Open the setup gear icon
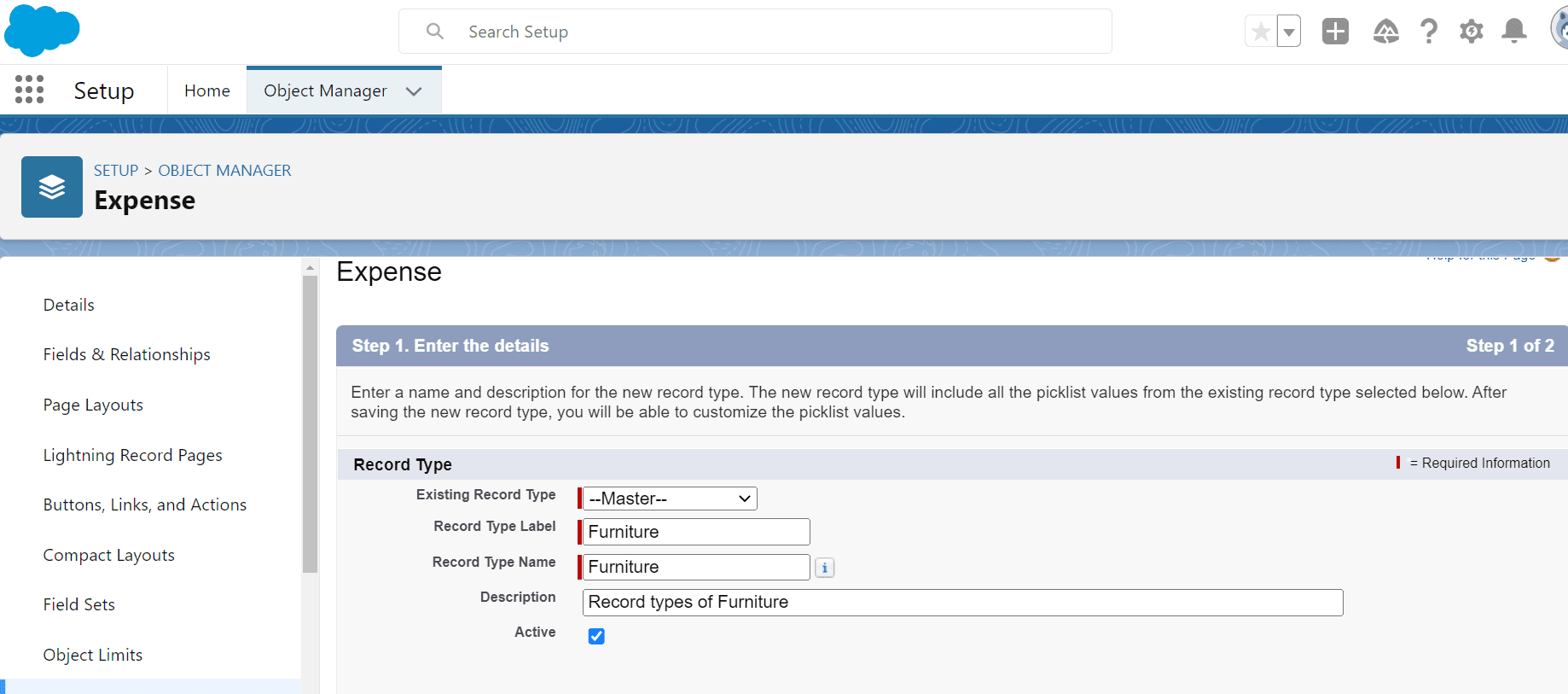The width and height of the screenshot is (1568, 694). pos(1471,32)
